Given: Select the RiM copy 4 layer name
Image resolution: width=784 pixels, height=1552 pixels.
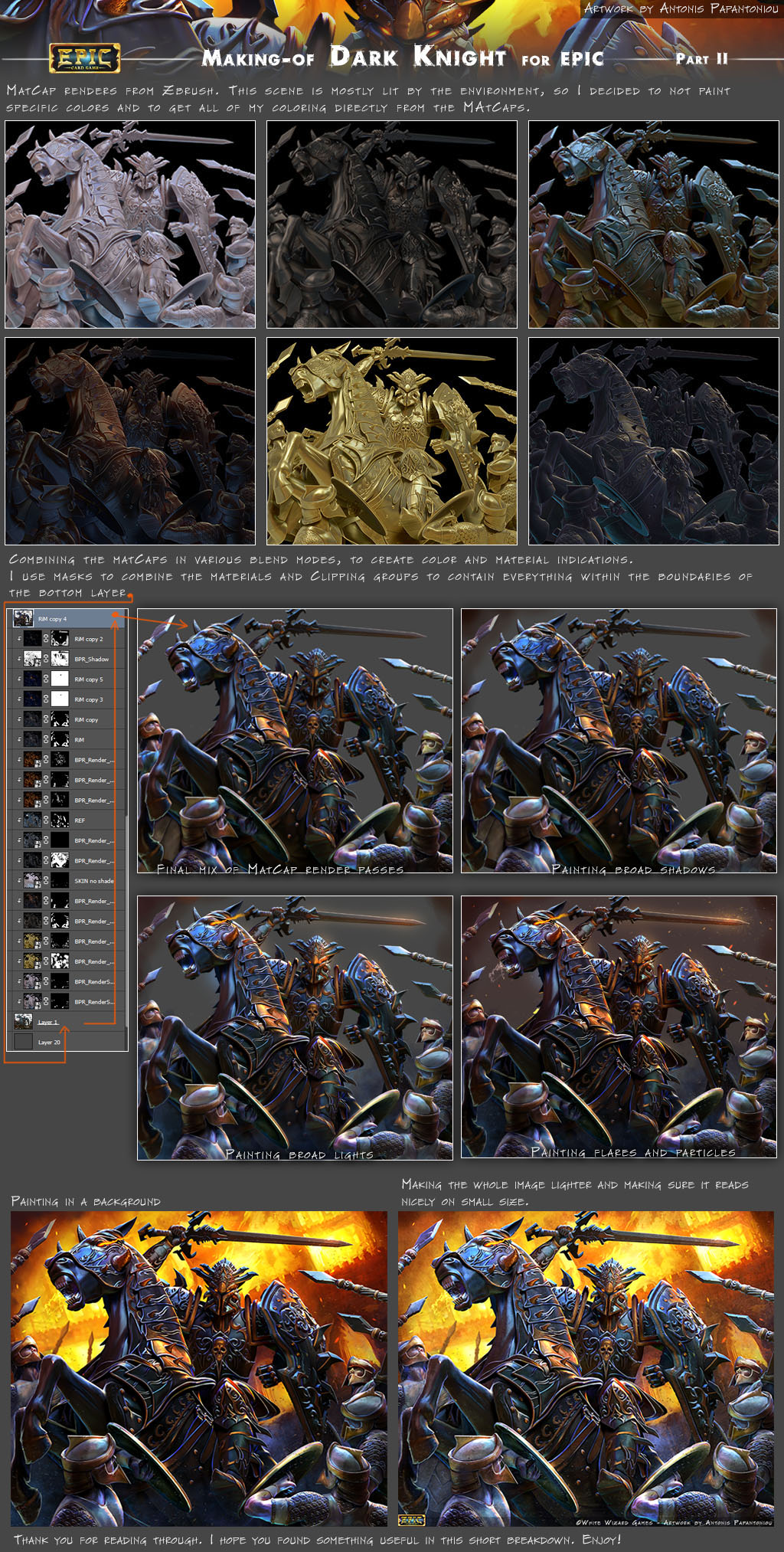Looking at the screenshot, I should [x=52, y=618].
